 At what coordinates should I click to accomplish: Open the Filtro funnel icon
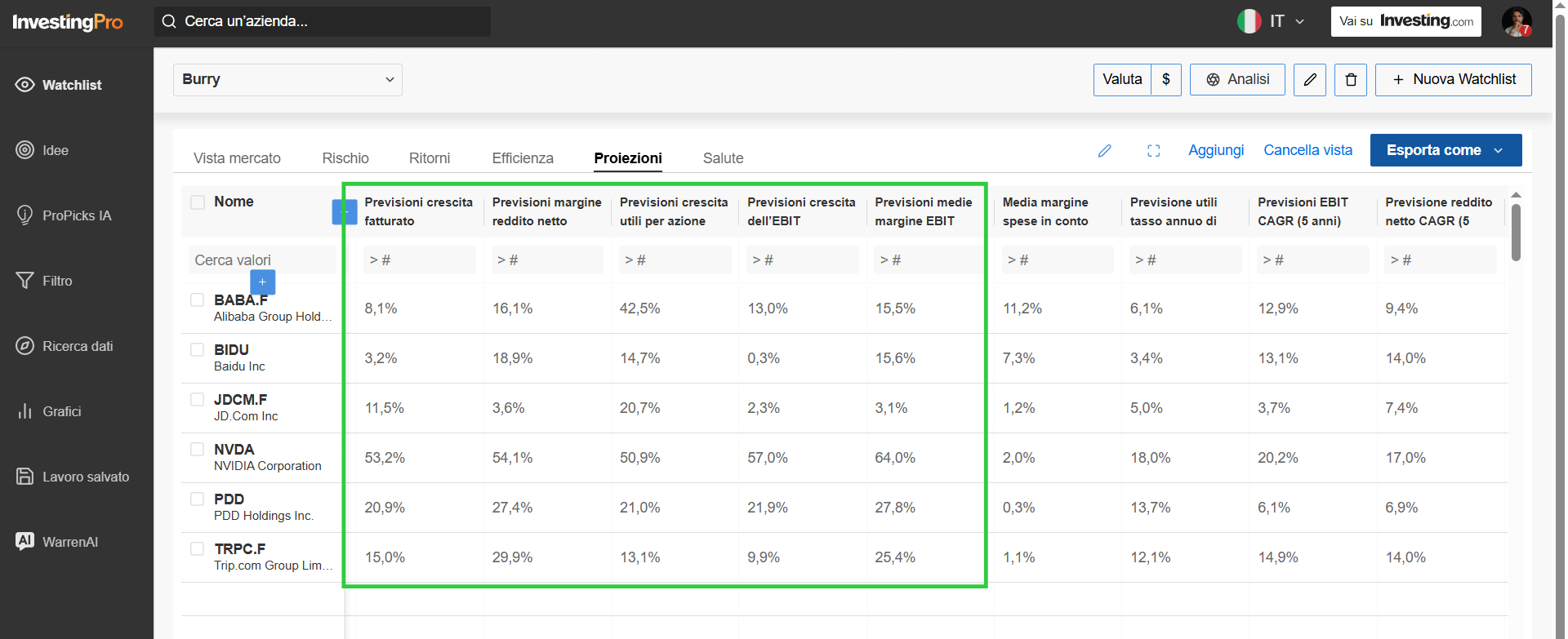24,281
